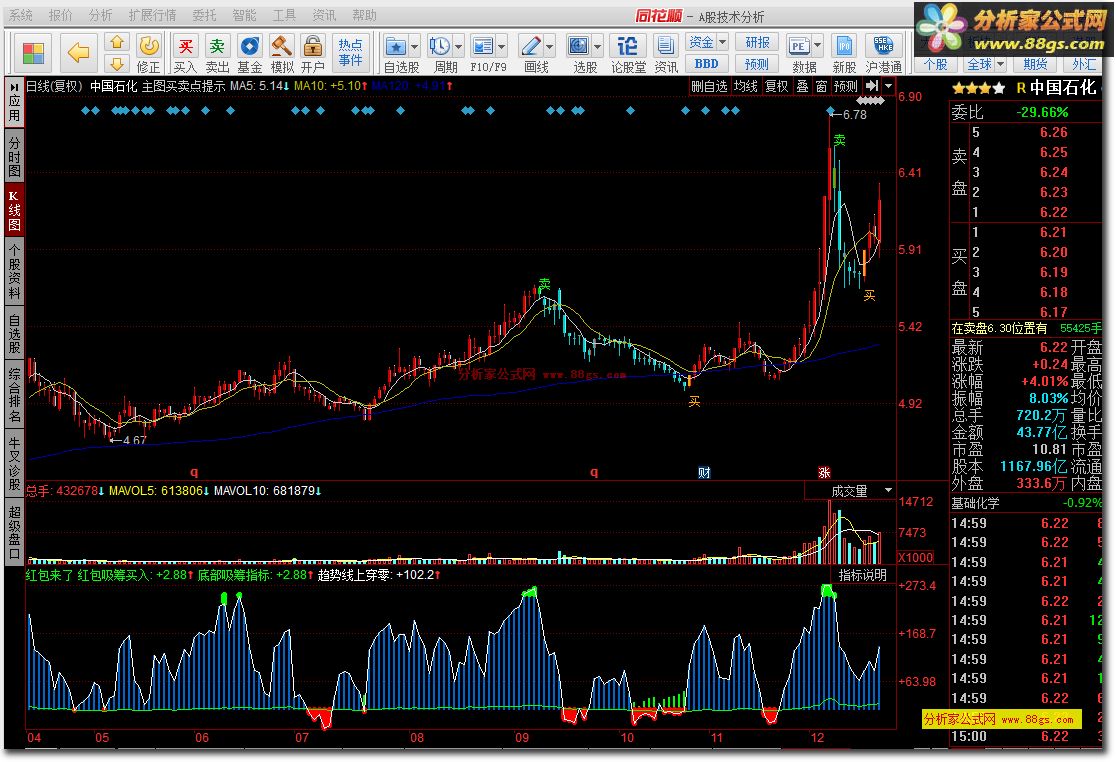Select the 超级盘口 sidebar tab

coord(14,531)
